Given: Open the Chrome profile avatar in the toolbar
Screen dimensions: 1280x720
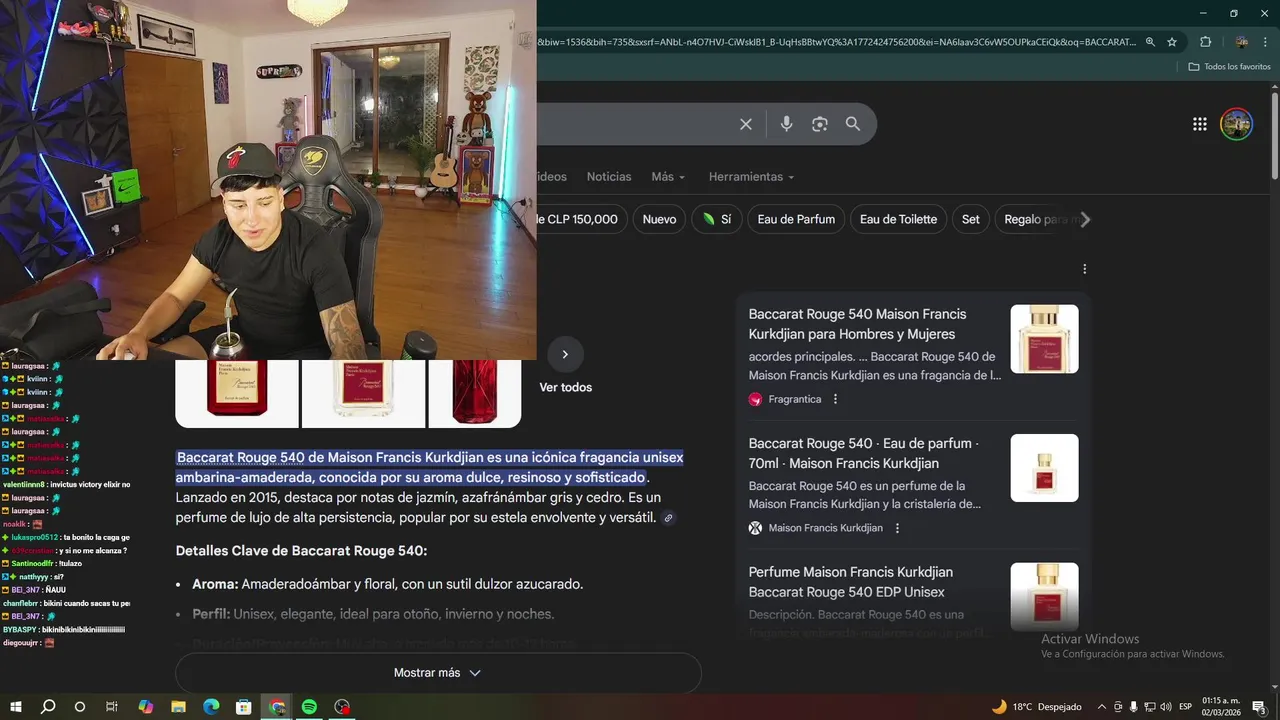Looking at the screenshot, I should click(x=1241, y=42).
